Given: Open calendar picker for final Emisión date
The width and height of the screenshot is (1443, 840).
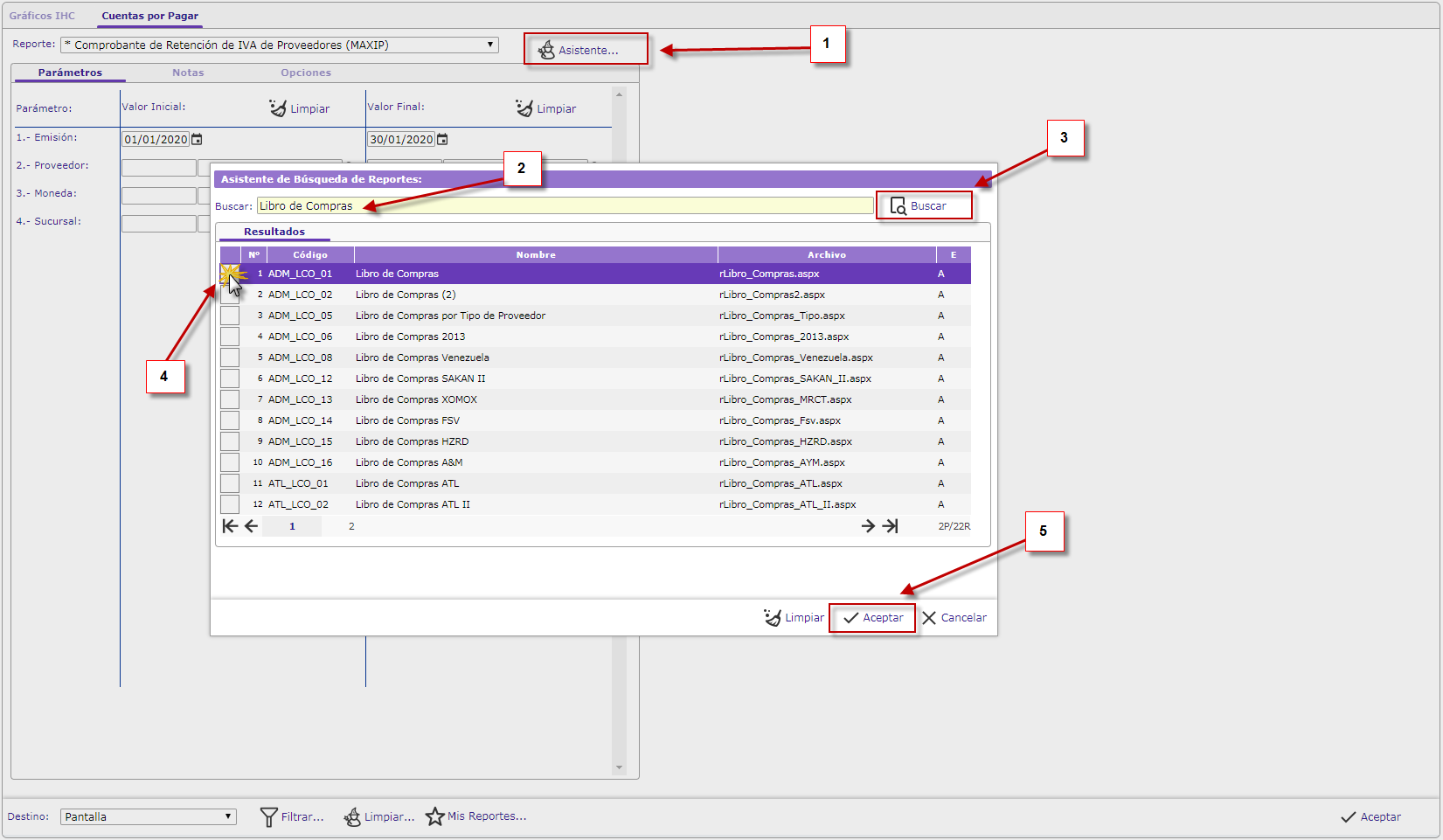Looking at the screenshot, I should (x=443, y=140).
